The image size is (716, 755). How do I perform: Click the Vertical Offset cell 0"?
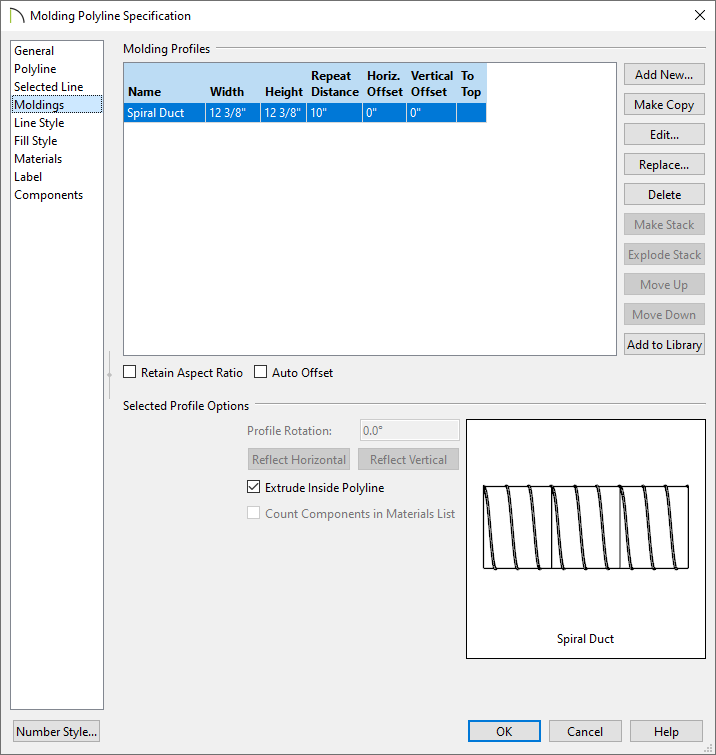(431, 113)
